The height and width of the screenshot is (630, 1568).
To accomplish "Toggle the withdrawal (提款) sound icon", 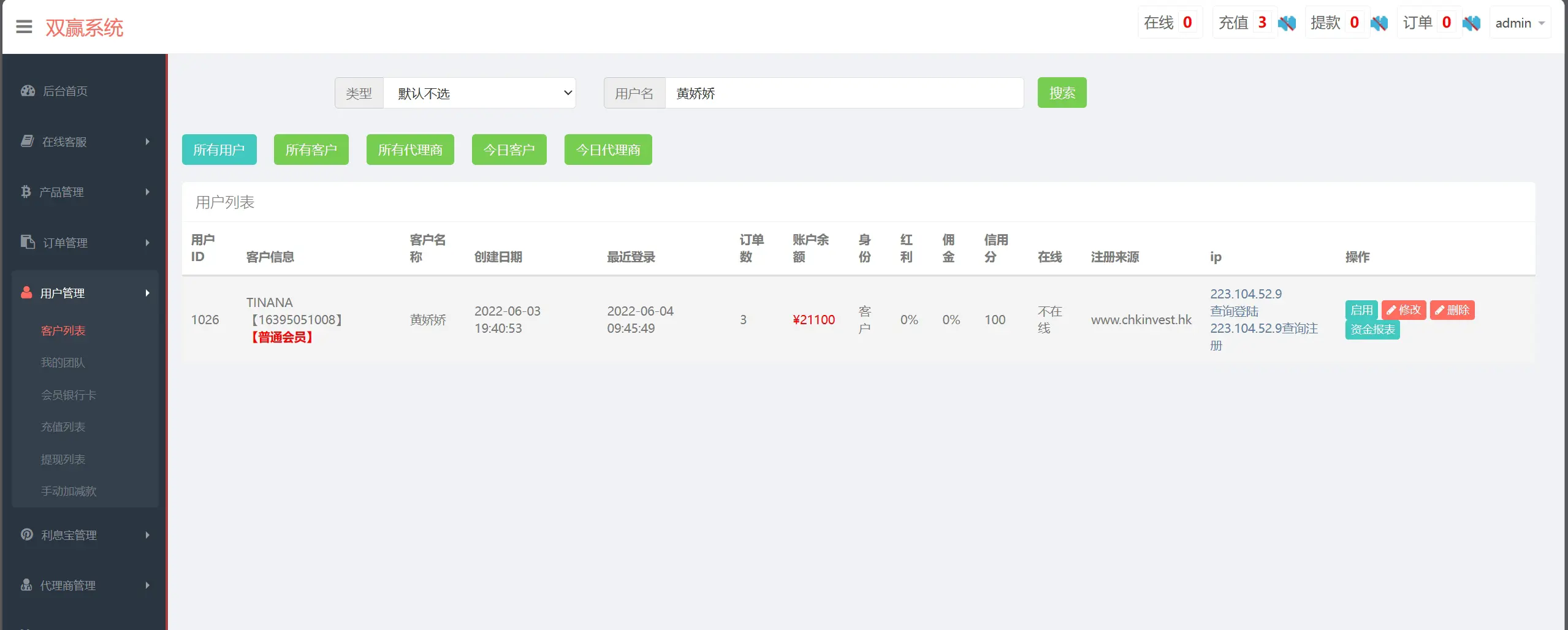I will [1379, 23].
